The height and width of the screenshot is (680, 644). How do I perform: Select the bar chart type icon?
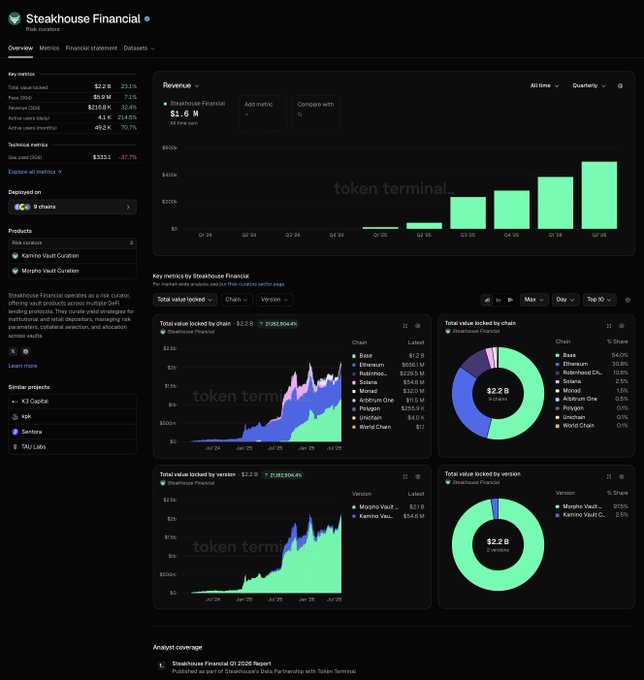click(x=510, y=300)
